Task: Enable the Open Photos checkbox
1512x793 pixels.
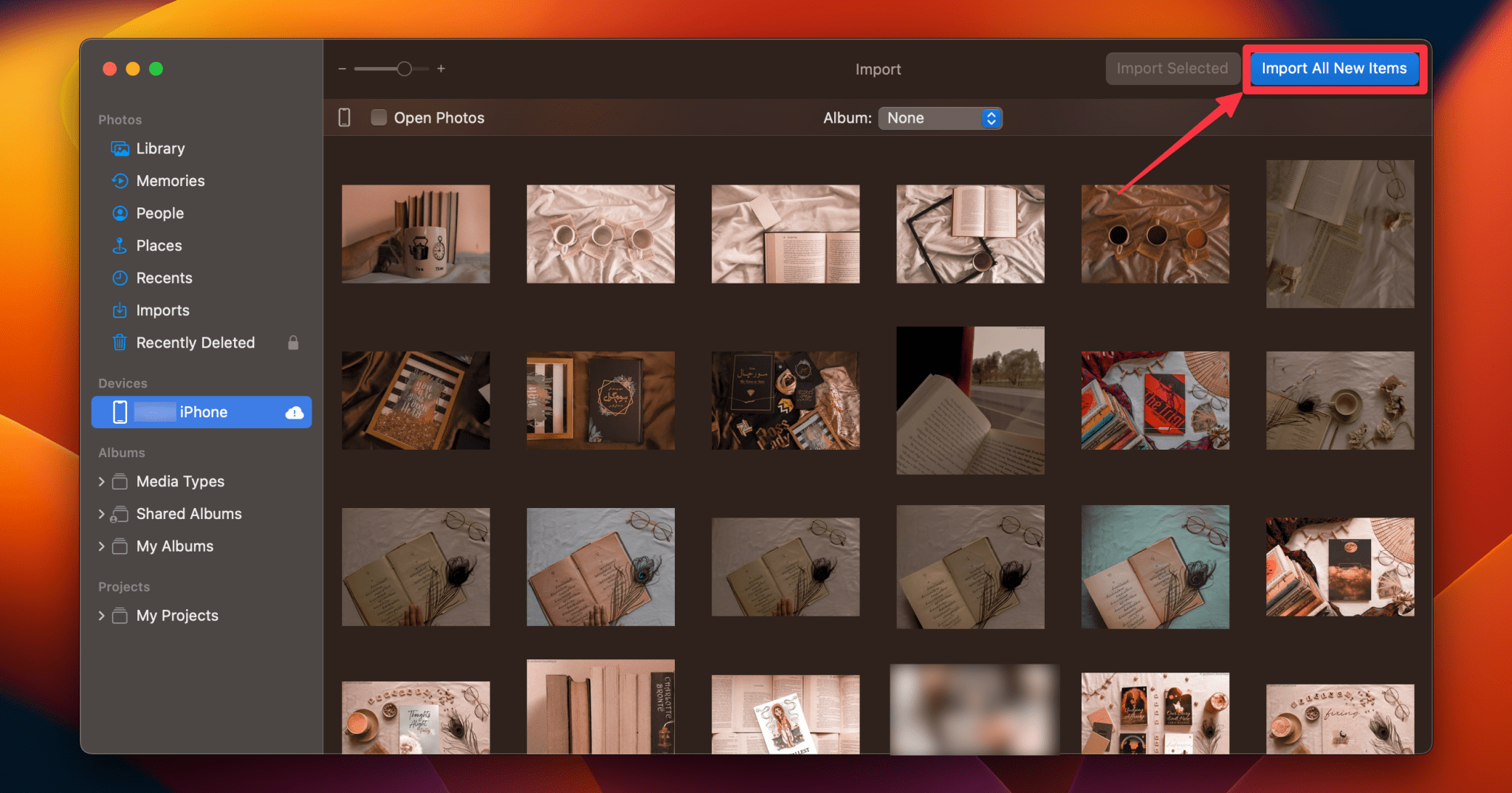Action: tap(379, 117)
